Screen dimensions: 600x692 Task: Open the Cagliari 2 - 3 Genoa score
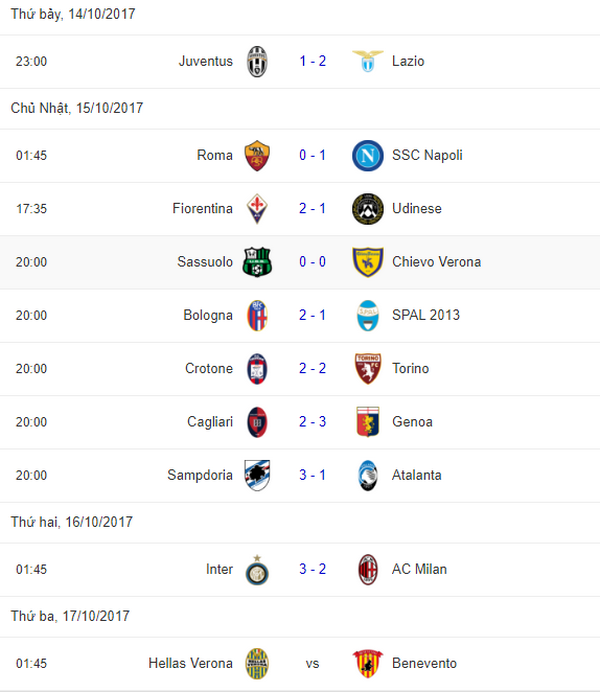point(312,422)
